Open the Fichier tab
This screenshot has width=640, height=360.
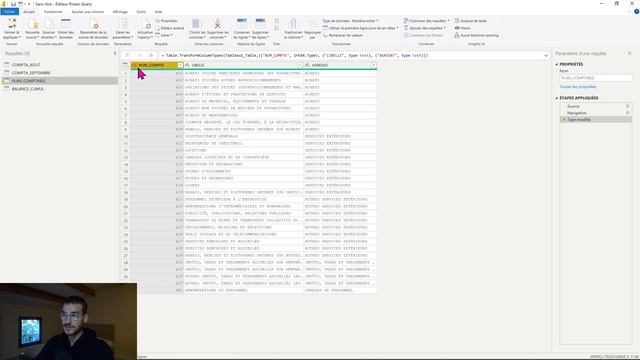pyautogui.click(x=9, y=12)
